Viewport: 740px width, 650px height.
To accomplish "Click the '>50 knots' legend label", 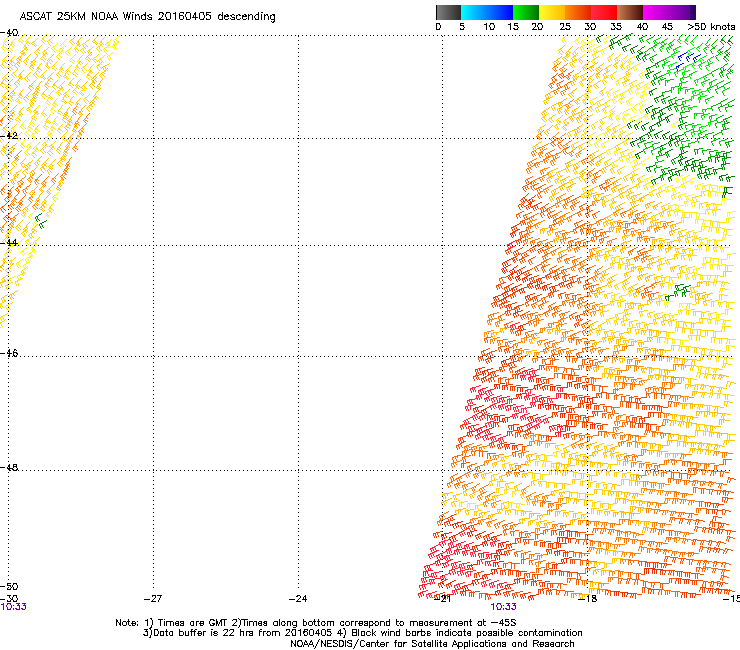I will coord(711,27).
